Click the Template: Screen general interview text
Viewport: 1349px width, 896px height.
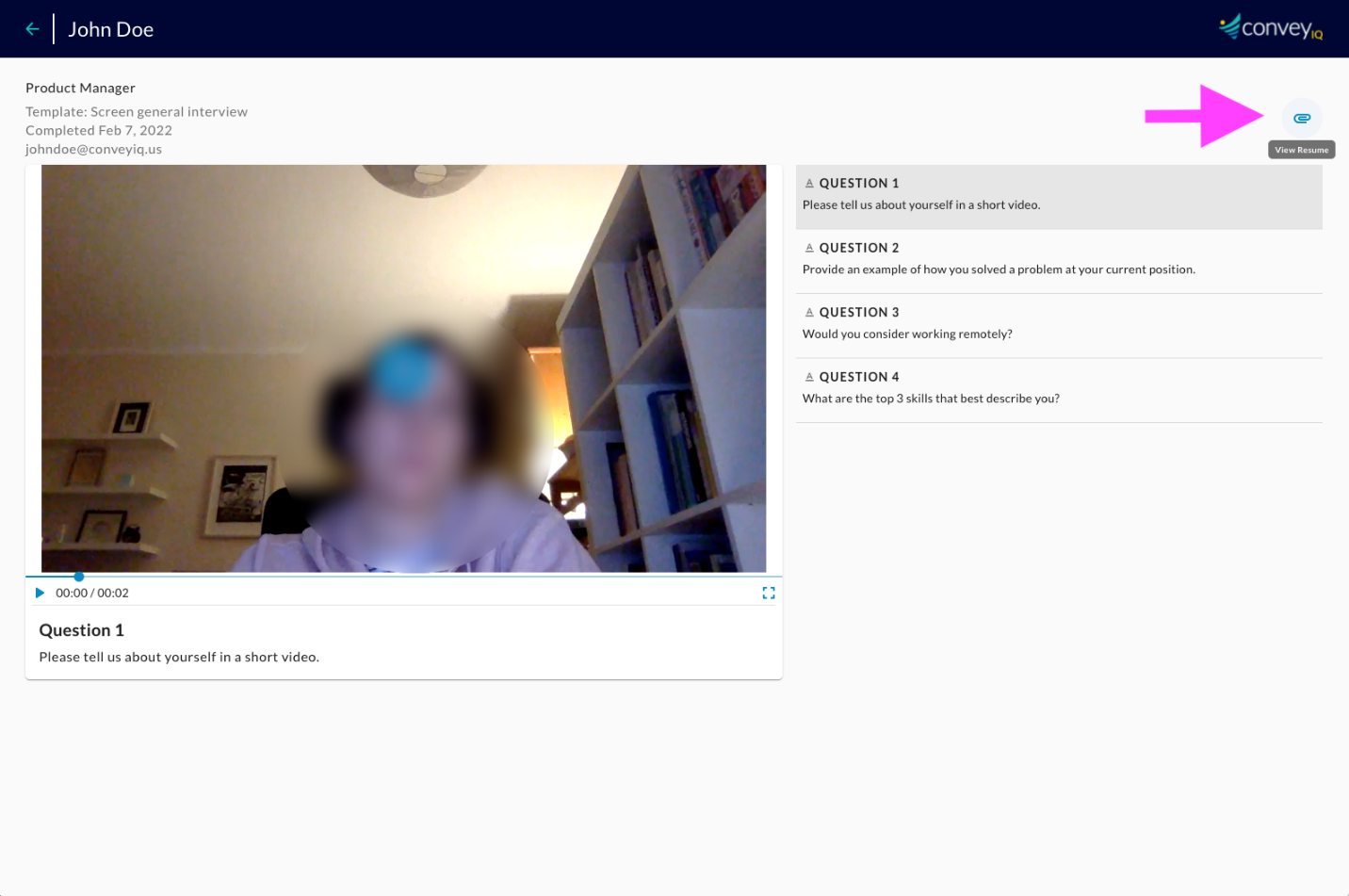click(x=137, y=111)
